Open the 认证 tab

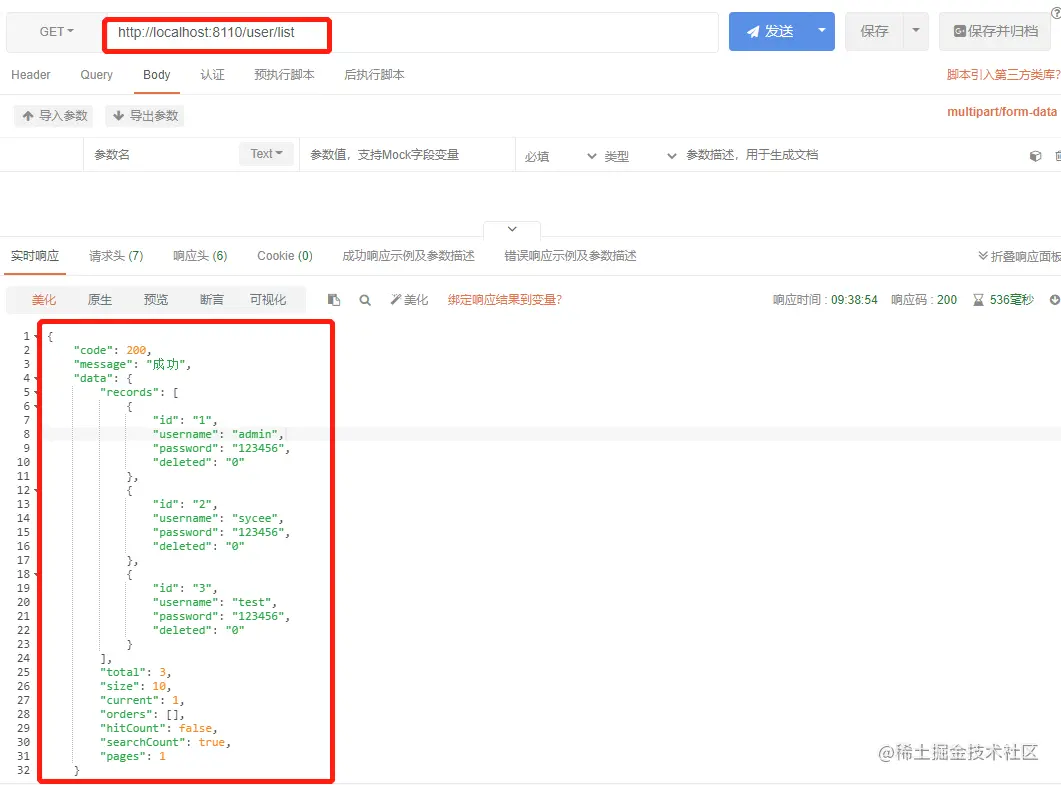pos(212,74)
